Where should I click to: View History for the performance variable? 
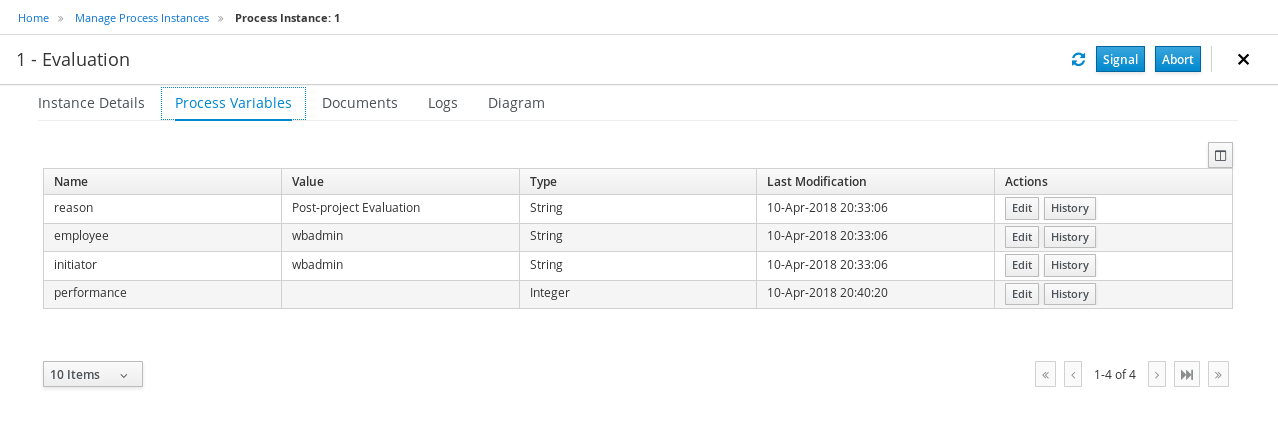click(x=1069, y=294)
